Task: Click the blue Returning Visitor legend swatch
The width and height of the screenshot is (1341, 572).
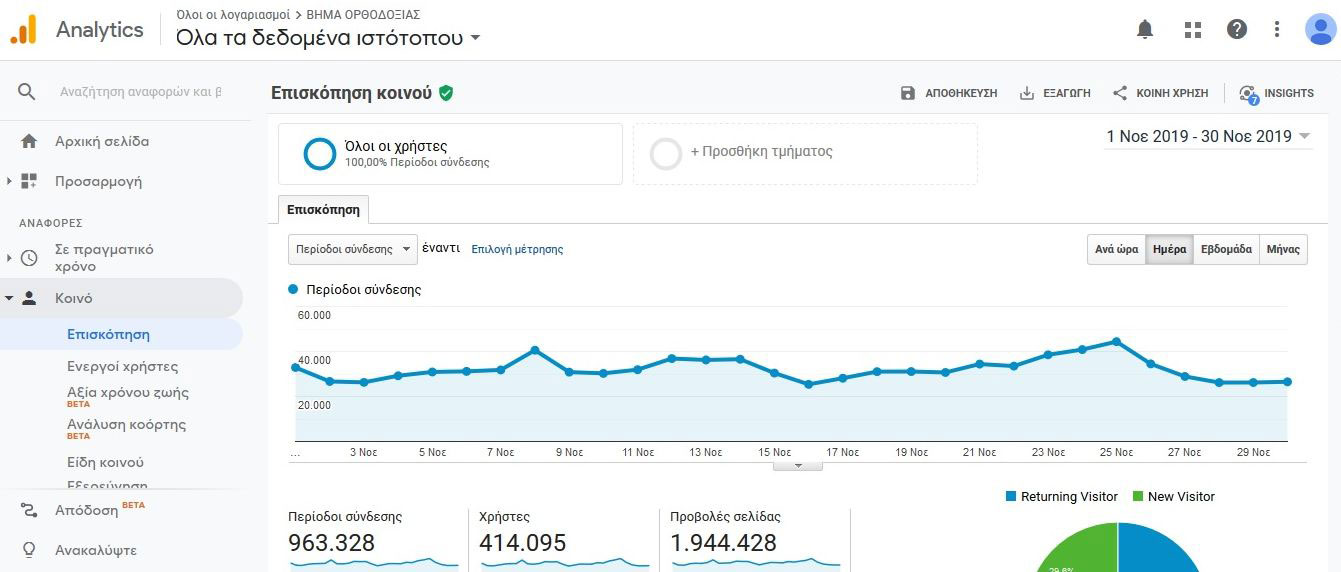Action: tap(1010, 496)
